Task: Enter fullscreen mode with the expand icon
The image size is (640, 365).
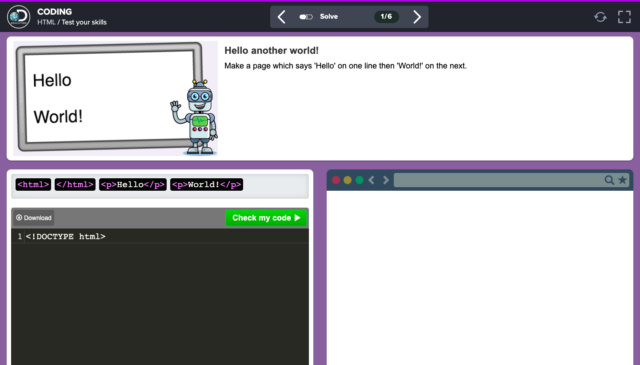Action: [624, 17]
